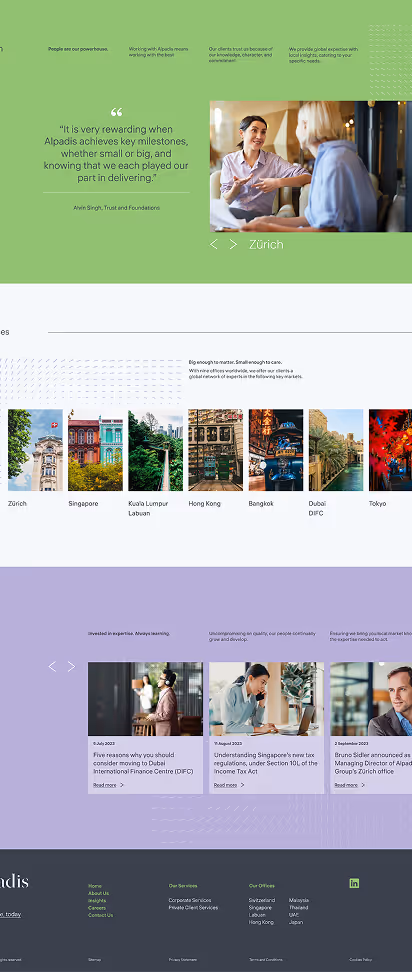Open the LinkedIn icon in footer
This screenshot has height=972, width=412.
(354, 883)
